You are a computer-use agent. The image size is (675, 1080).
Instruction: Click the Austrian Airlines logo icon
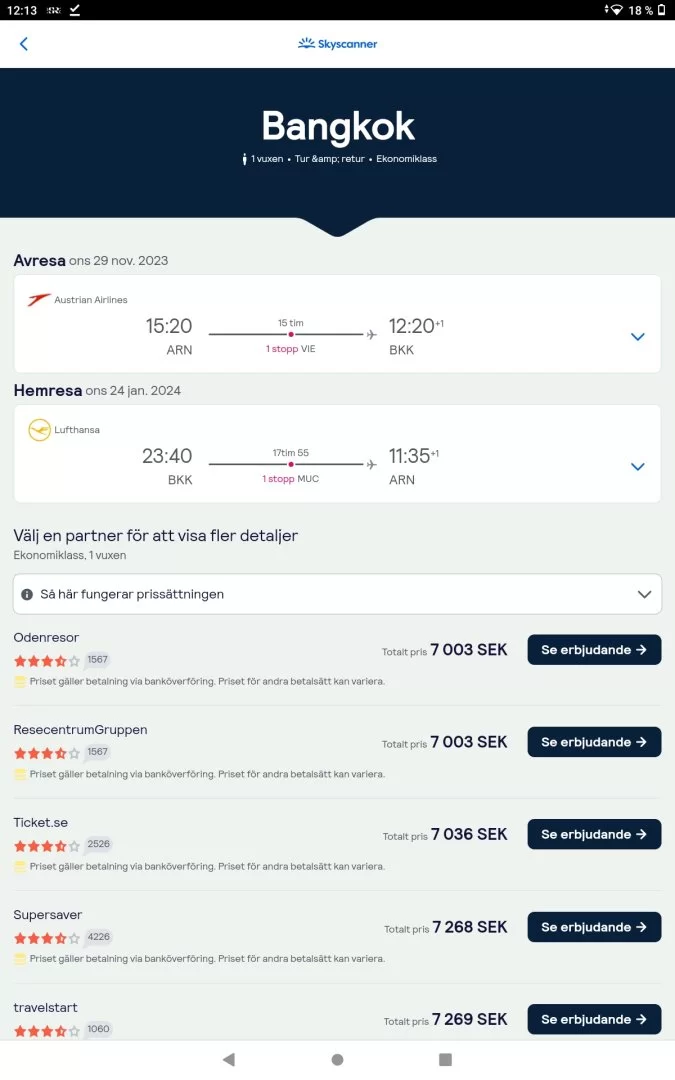(x=39, y=300)
